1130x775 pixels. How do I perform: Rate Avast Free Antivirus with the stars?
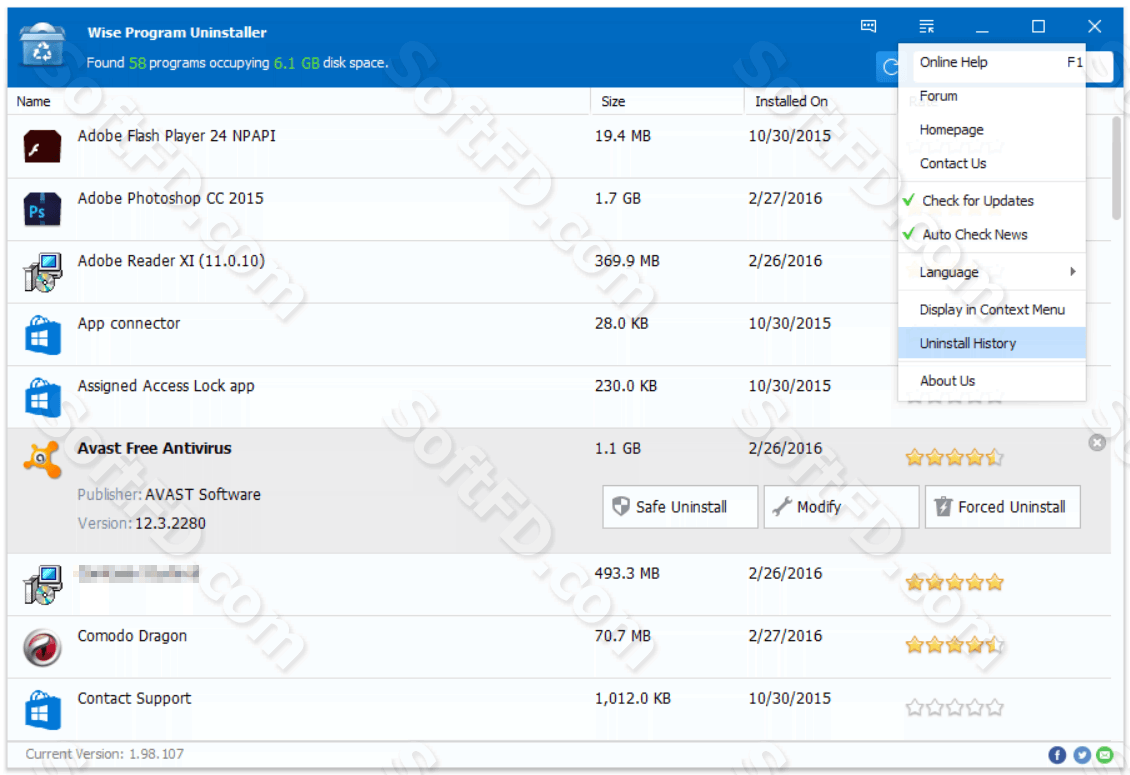pos(954,457)
